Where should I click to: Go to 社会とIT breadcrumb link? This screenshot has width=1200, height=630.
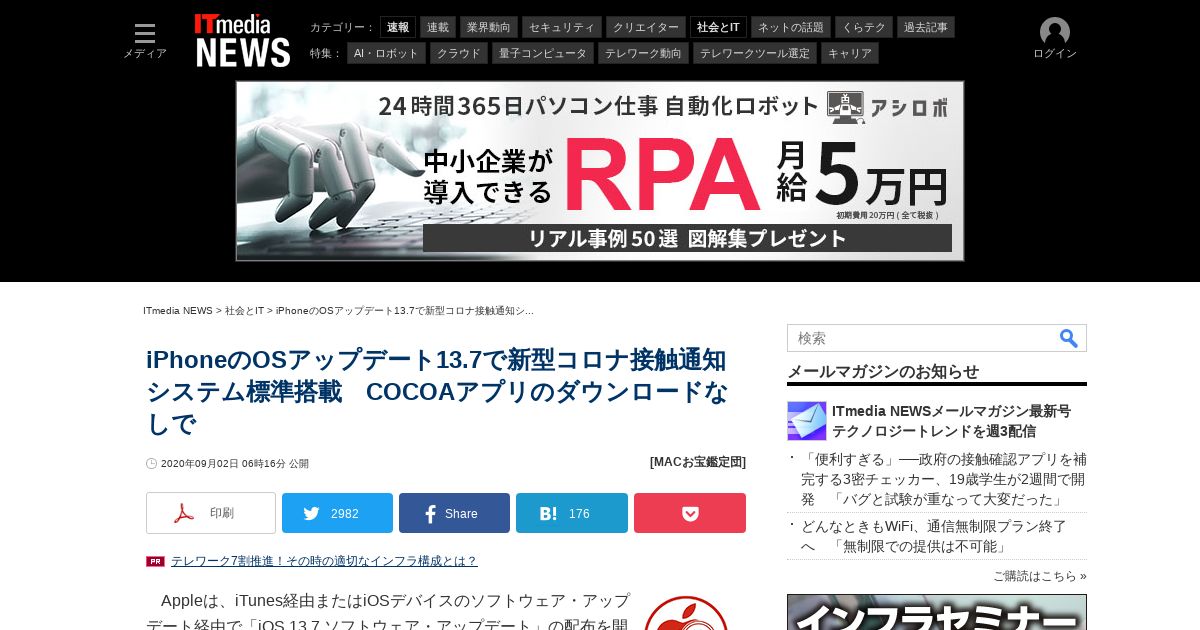pos(244,311)
